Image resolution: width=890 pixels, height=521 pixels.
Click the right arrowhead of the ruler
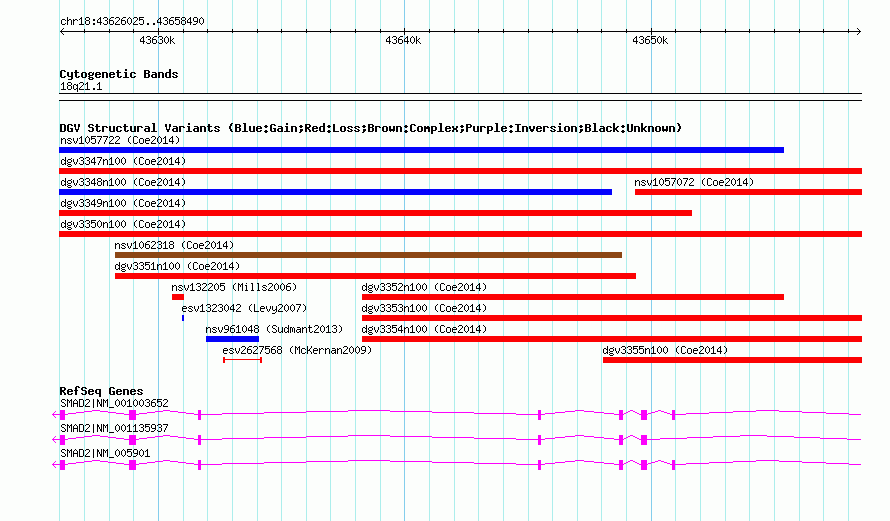[858, 32]
